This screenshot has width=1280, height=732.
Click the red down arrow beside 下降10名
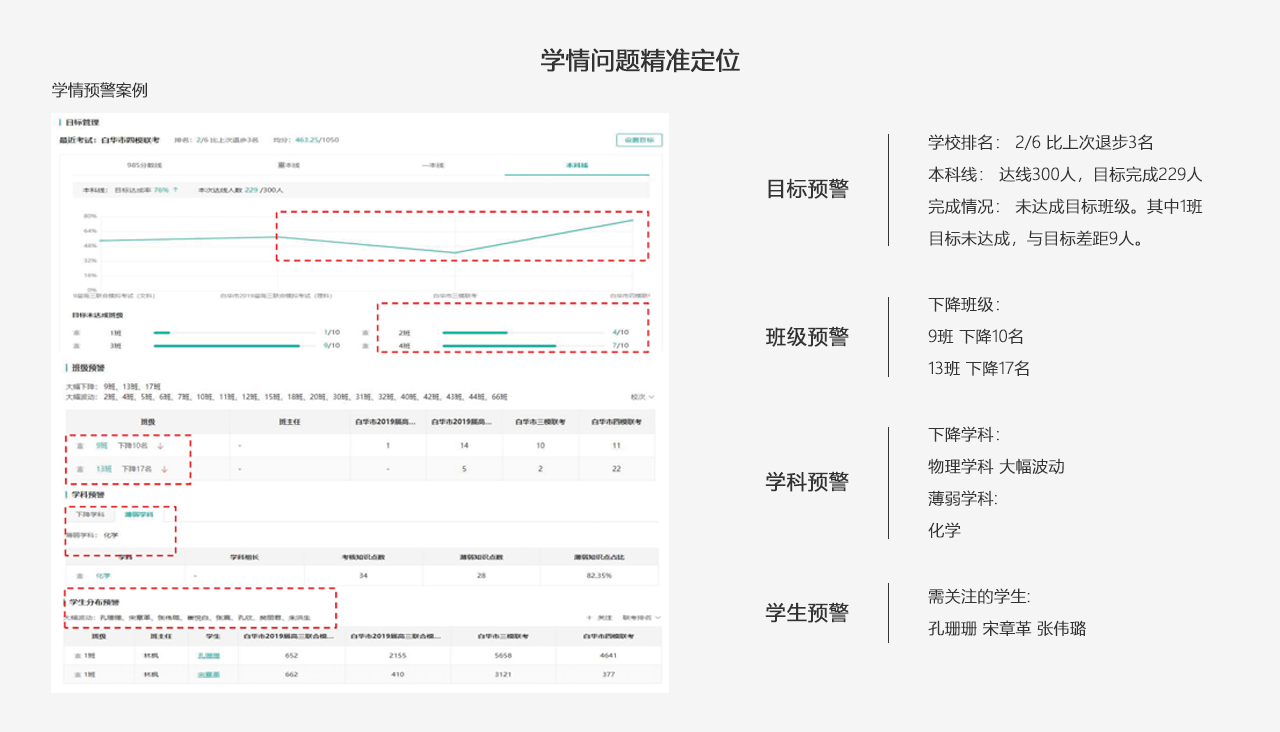click(x=160, y=446)
